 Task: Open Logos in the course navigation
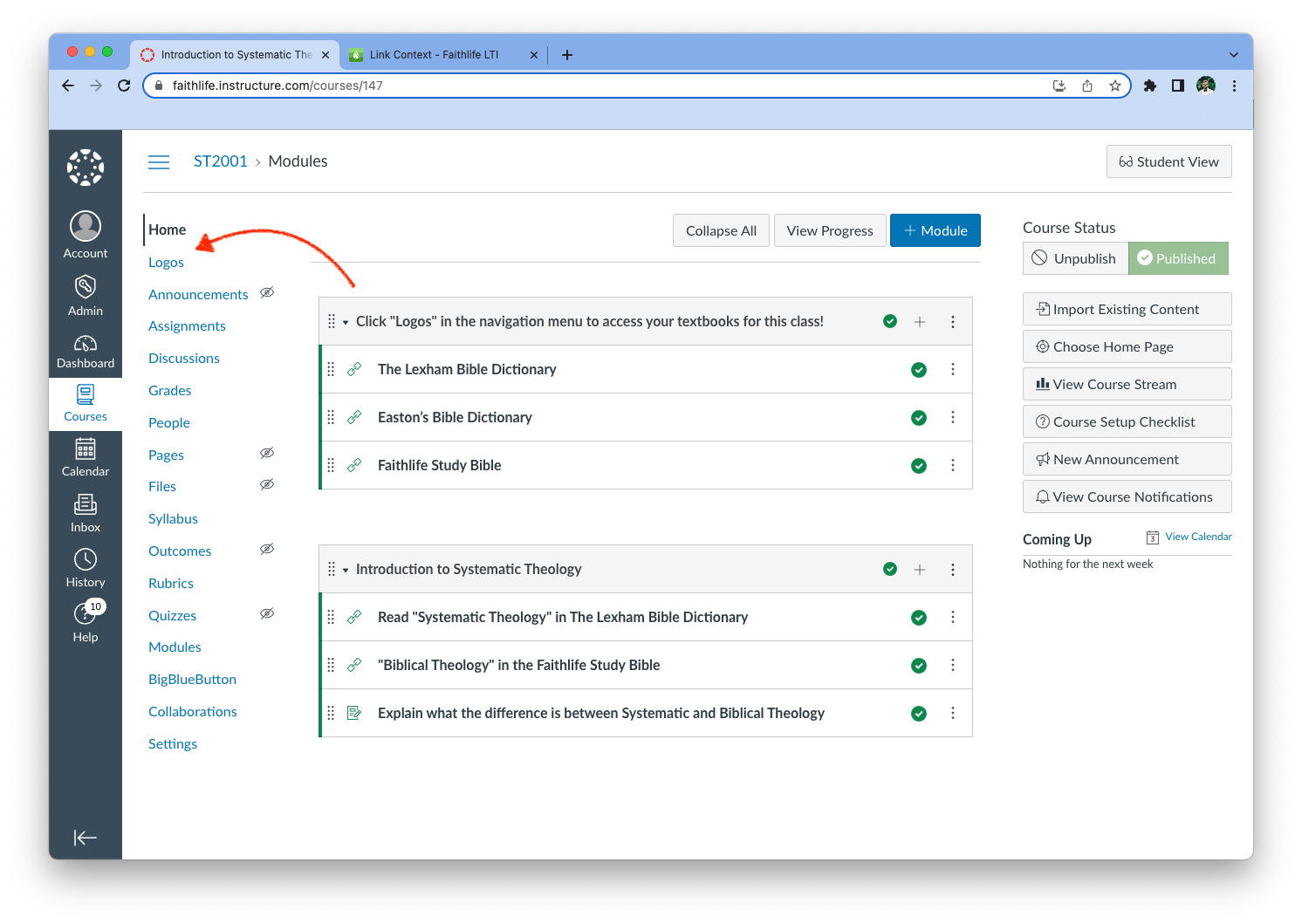pos(166,263)
